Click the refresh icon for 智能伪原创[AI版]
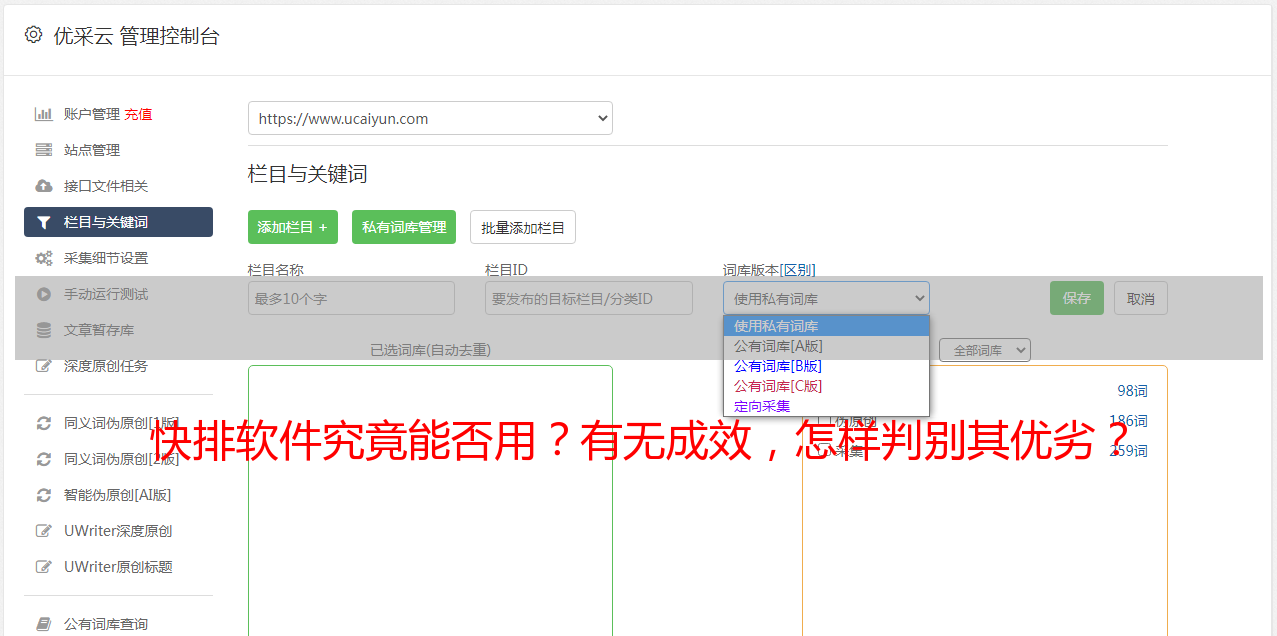The height and width of the screenshot is (636, 1277). click(x=44, y=495)
